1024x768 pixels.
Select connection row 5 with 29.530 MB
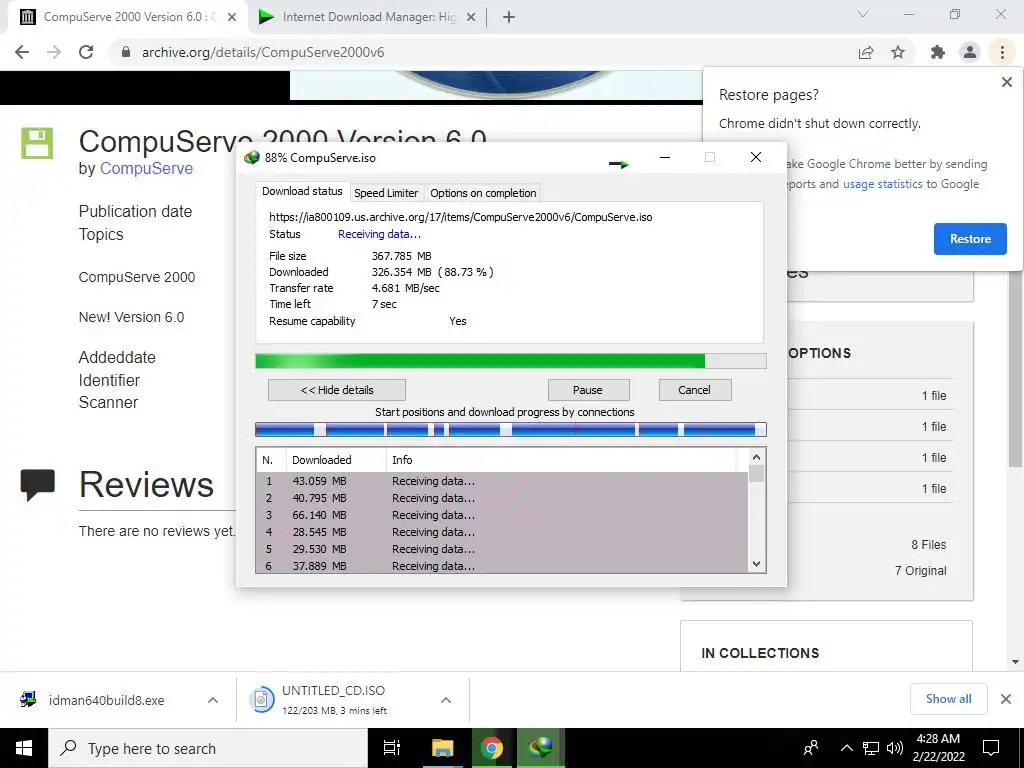pos(502,549)
